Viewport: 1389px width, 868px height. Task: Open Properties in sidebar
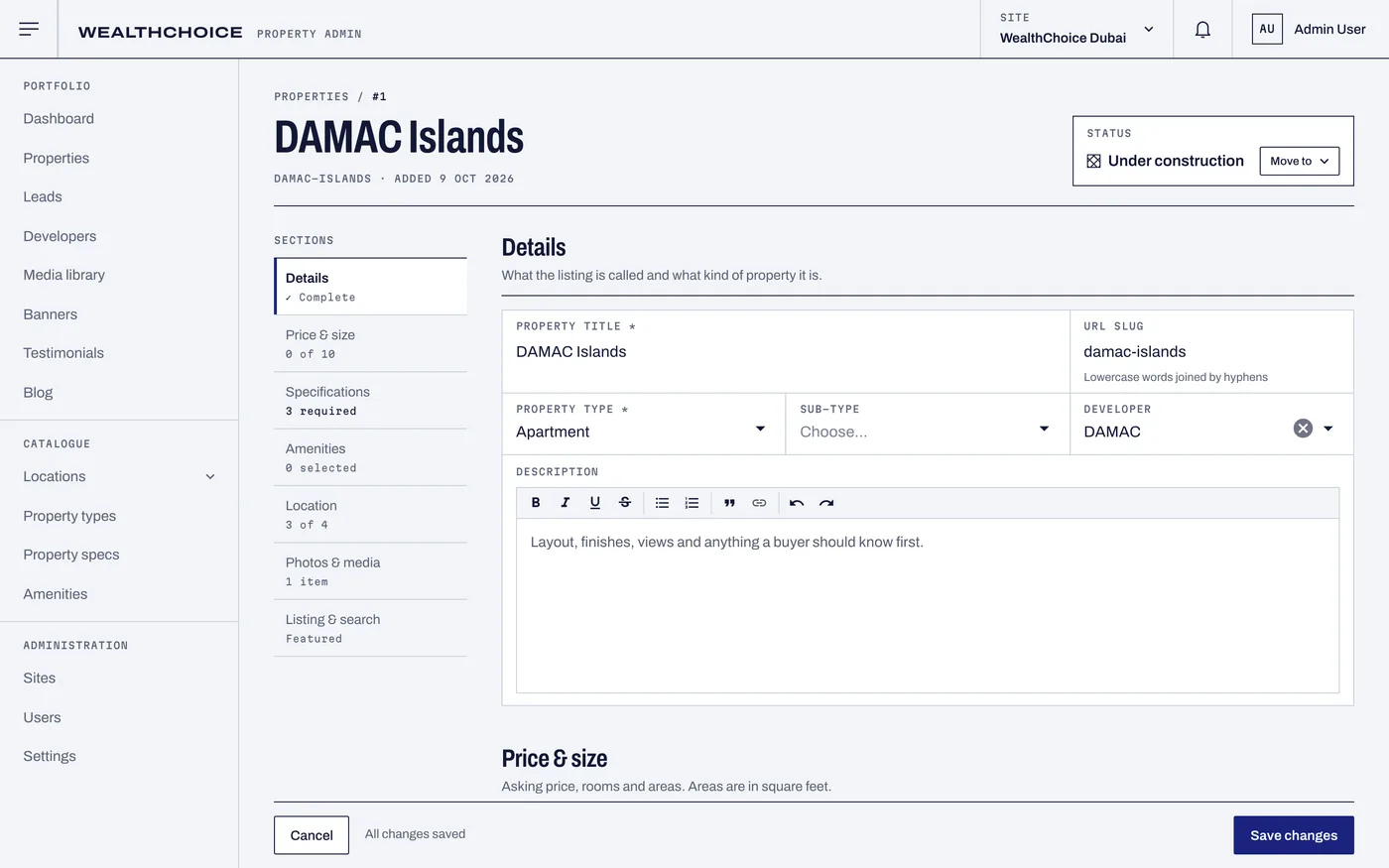(57, 158)
